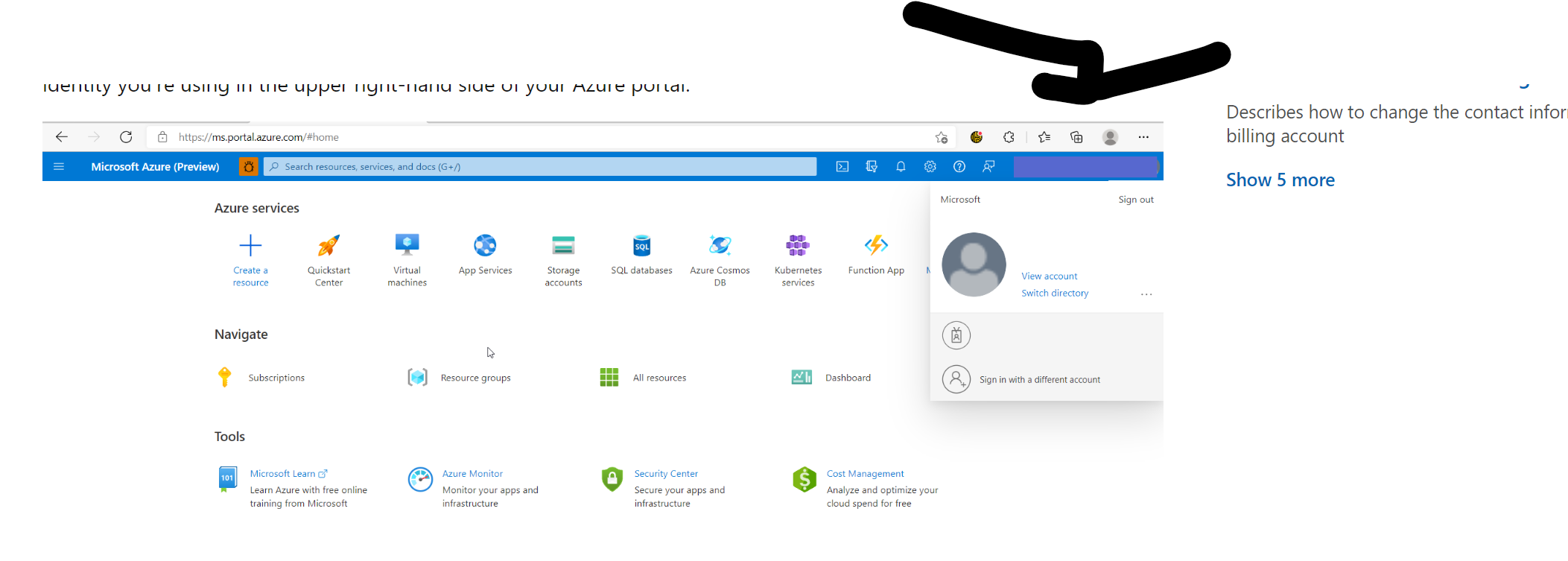Open the Security Center tool link

tap(666, 474)
